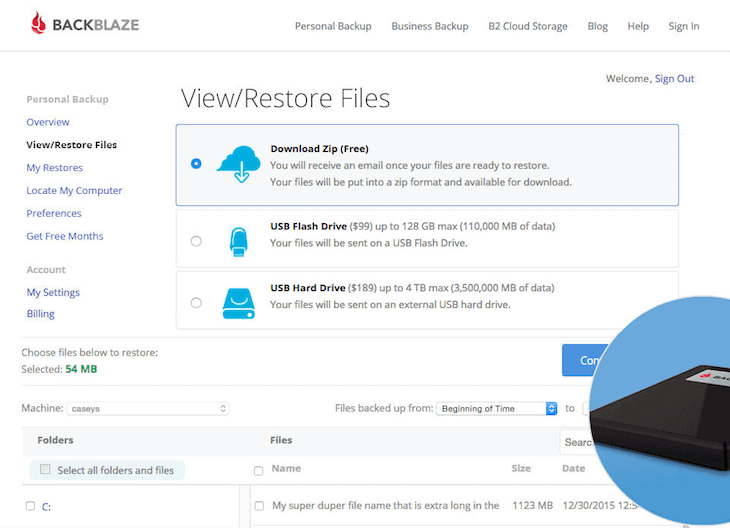The width and height of the screenshot is (730, 528).
Task: Open Billing account link
Action: point(41,314)
